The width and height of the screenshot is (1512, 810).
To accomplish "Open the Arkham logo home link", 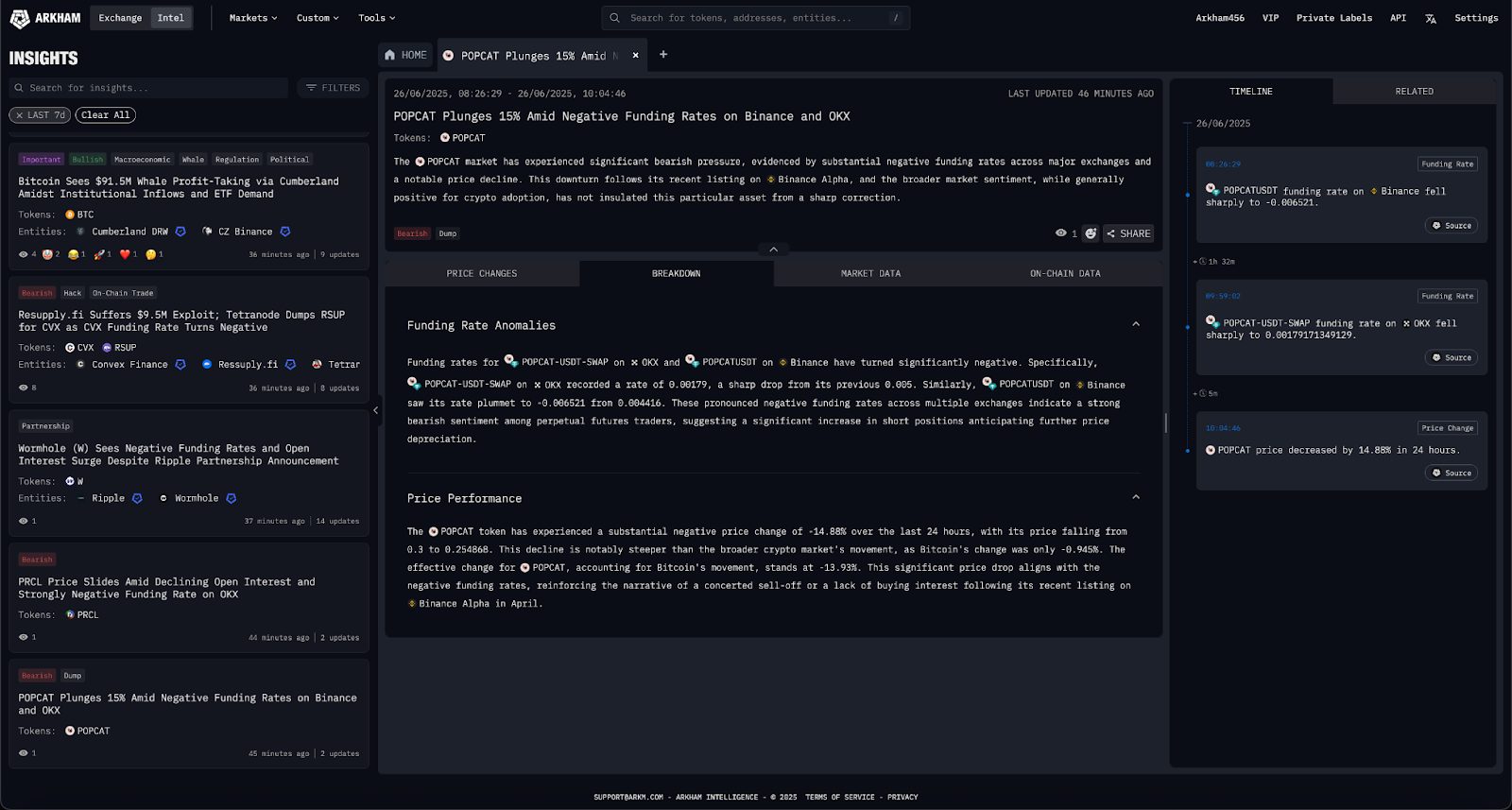I will point(45,18).
